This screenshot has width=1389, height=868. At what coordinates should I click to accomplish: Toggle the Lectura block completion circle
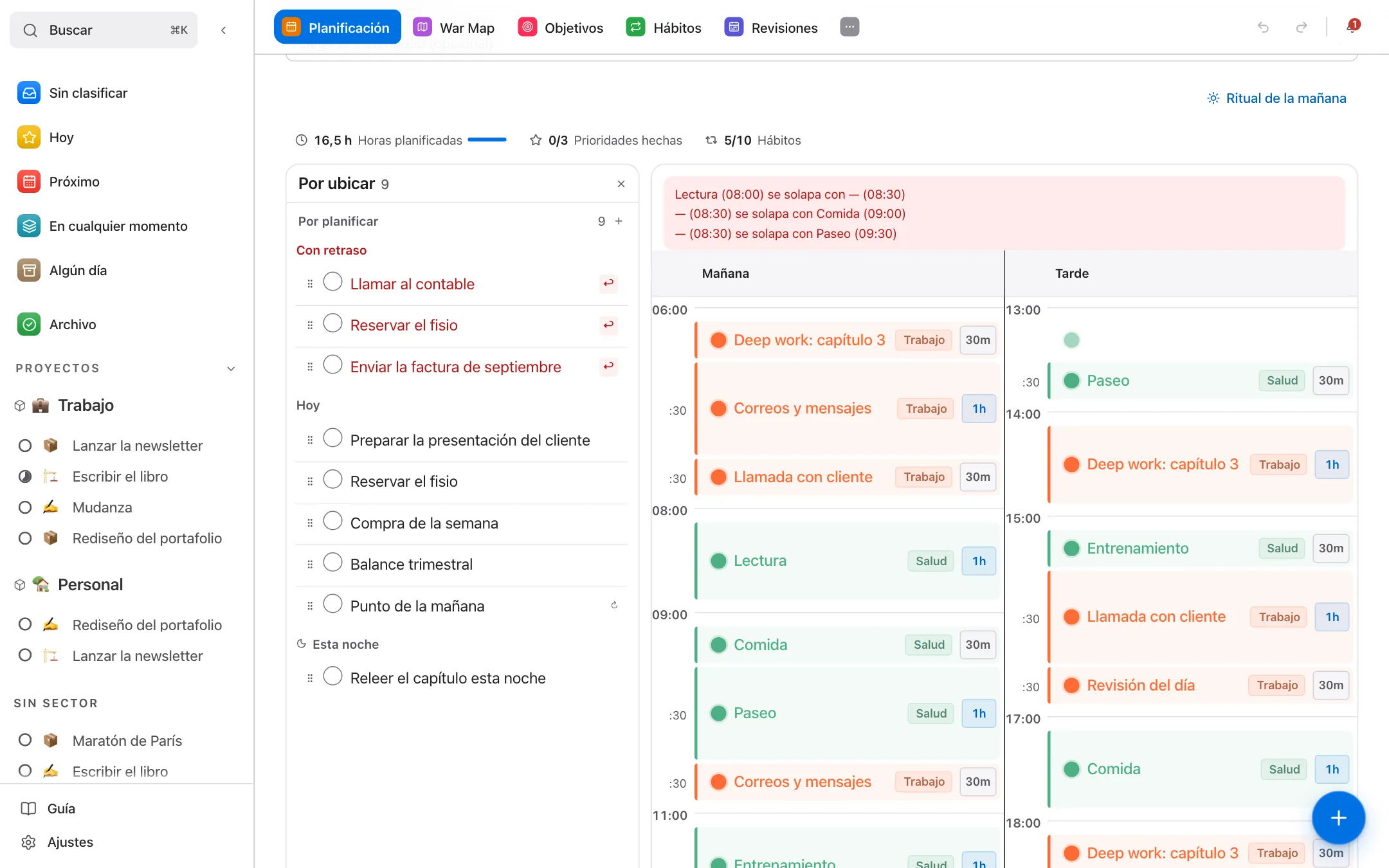[x=718, y=561]
